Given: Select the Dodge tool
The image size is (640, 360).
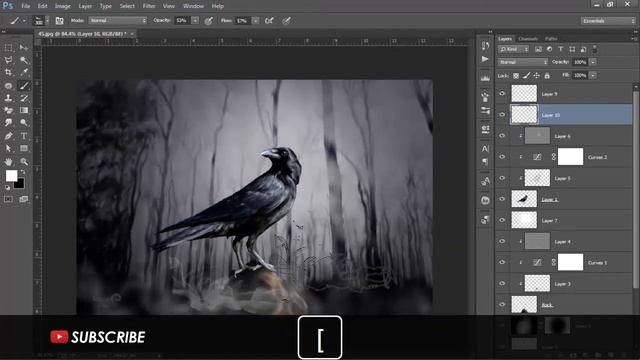Looking at the screenshot, I should [x=24, y=122].
